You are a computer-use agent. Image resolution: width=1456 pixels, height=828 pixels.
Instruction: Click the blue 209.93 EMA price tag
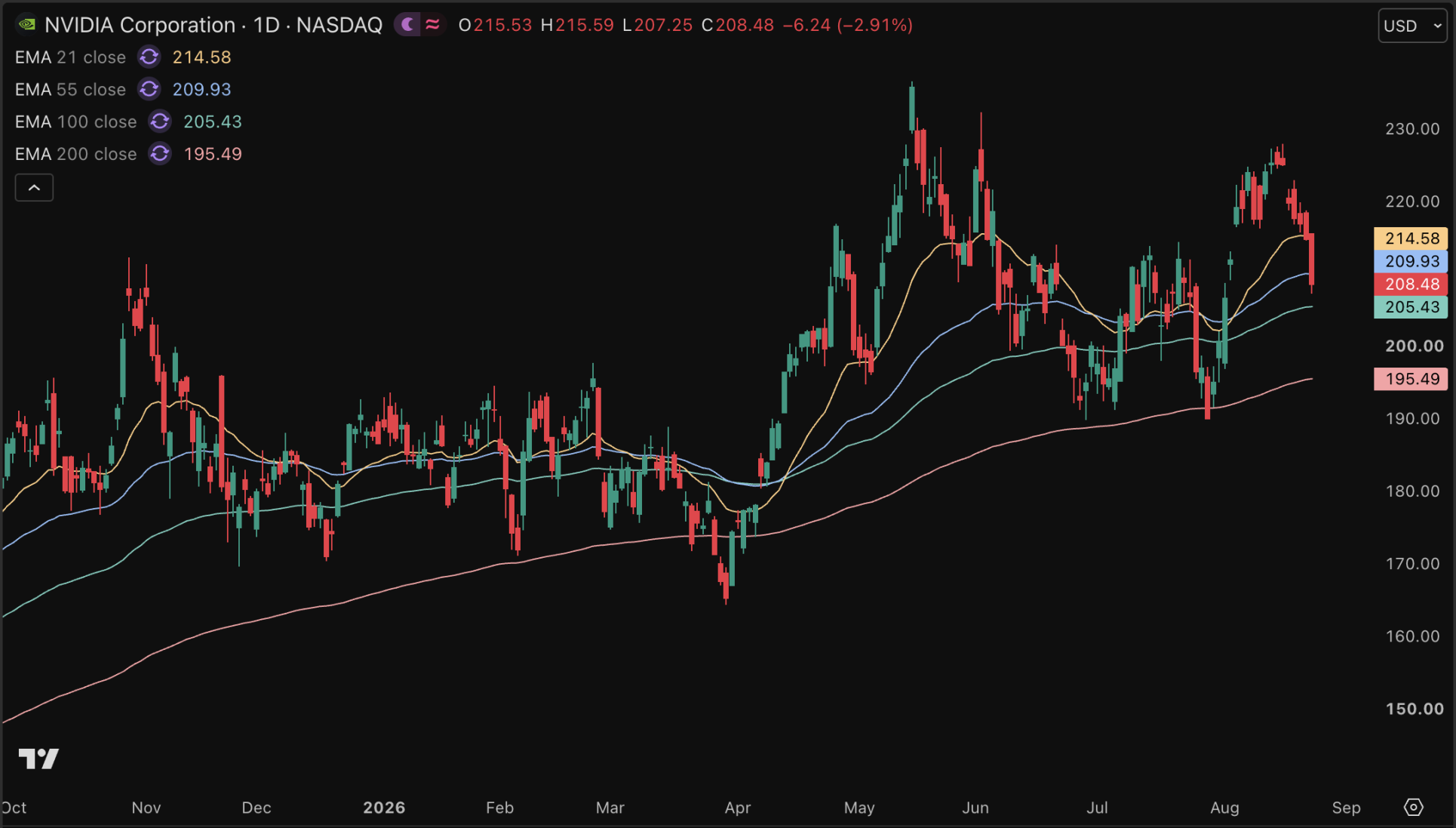[x=1411, y=261]
